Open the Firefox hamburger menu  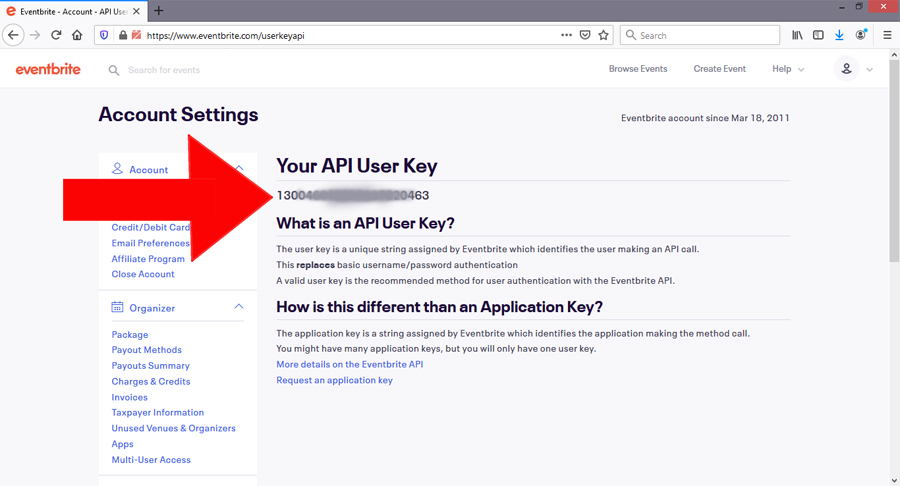coord(887,35)
